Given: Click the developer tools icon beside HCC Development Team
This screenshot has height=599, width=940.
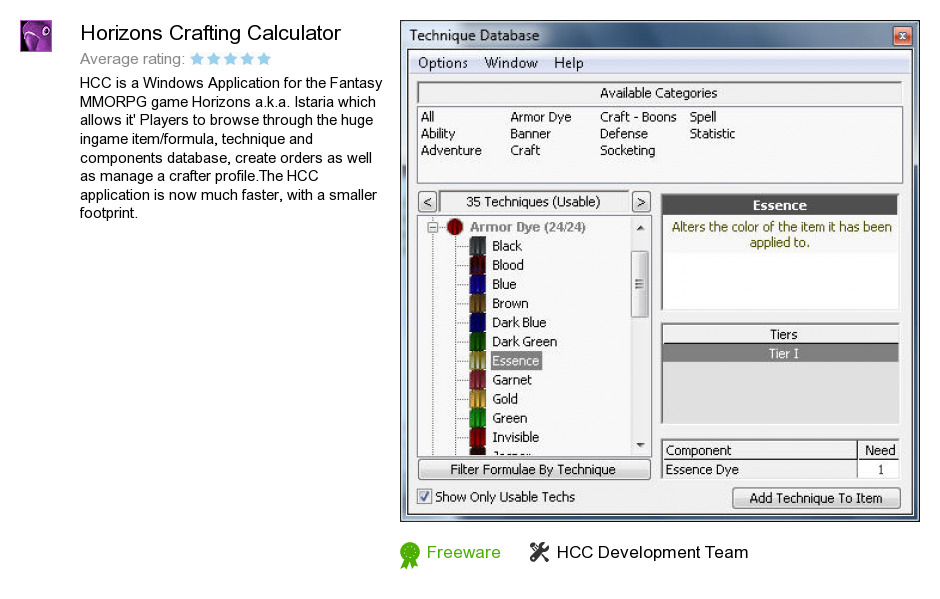Looking at the screenshot, I should click(x=539, y=552).
